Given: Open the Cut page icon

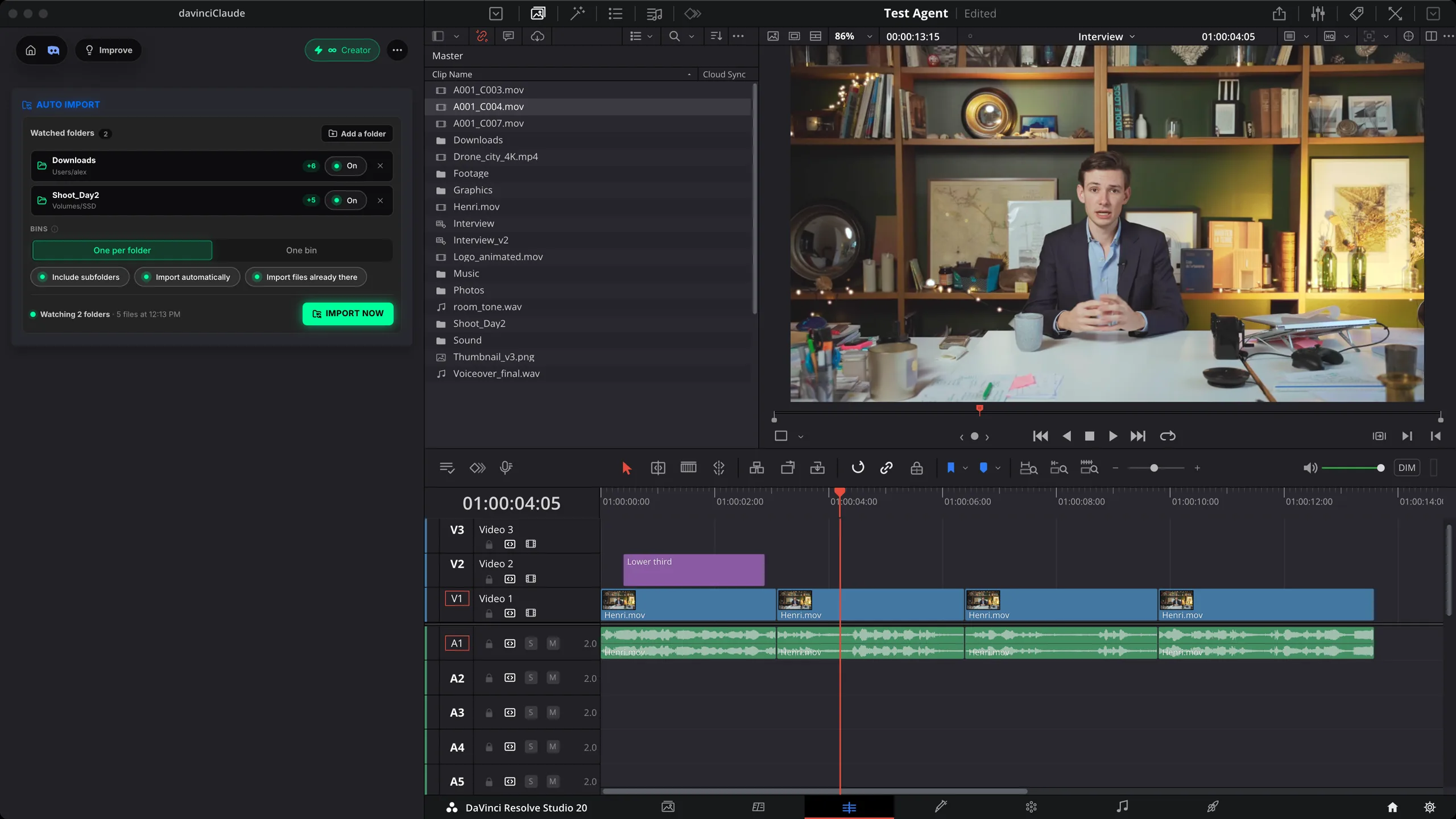Looking at the screenshot, I should click(x=758, y=807).
